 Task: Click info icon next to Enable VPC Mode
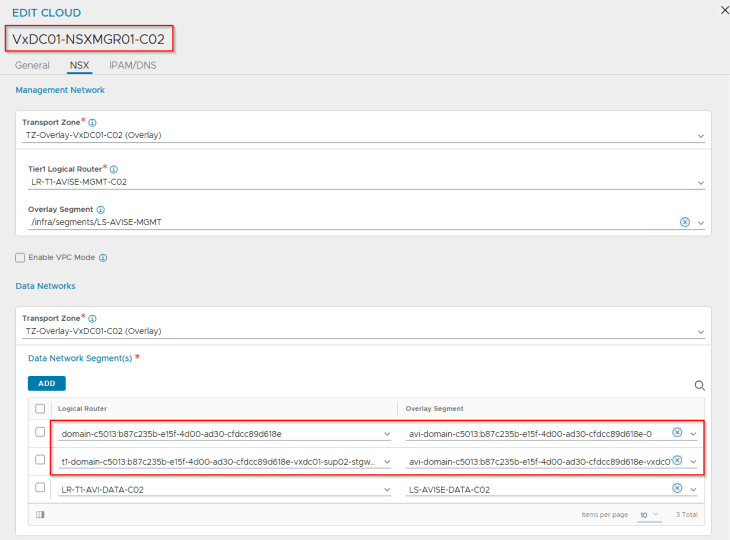(x=103, y=257)
